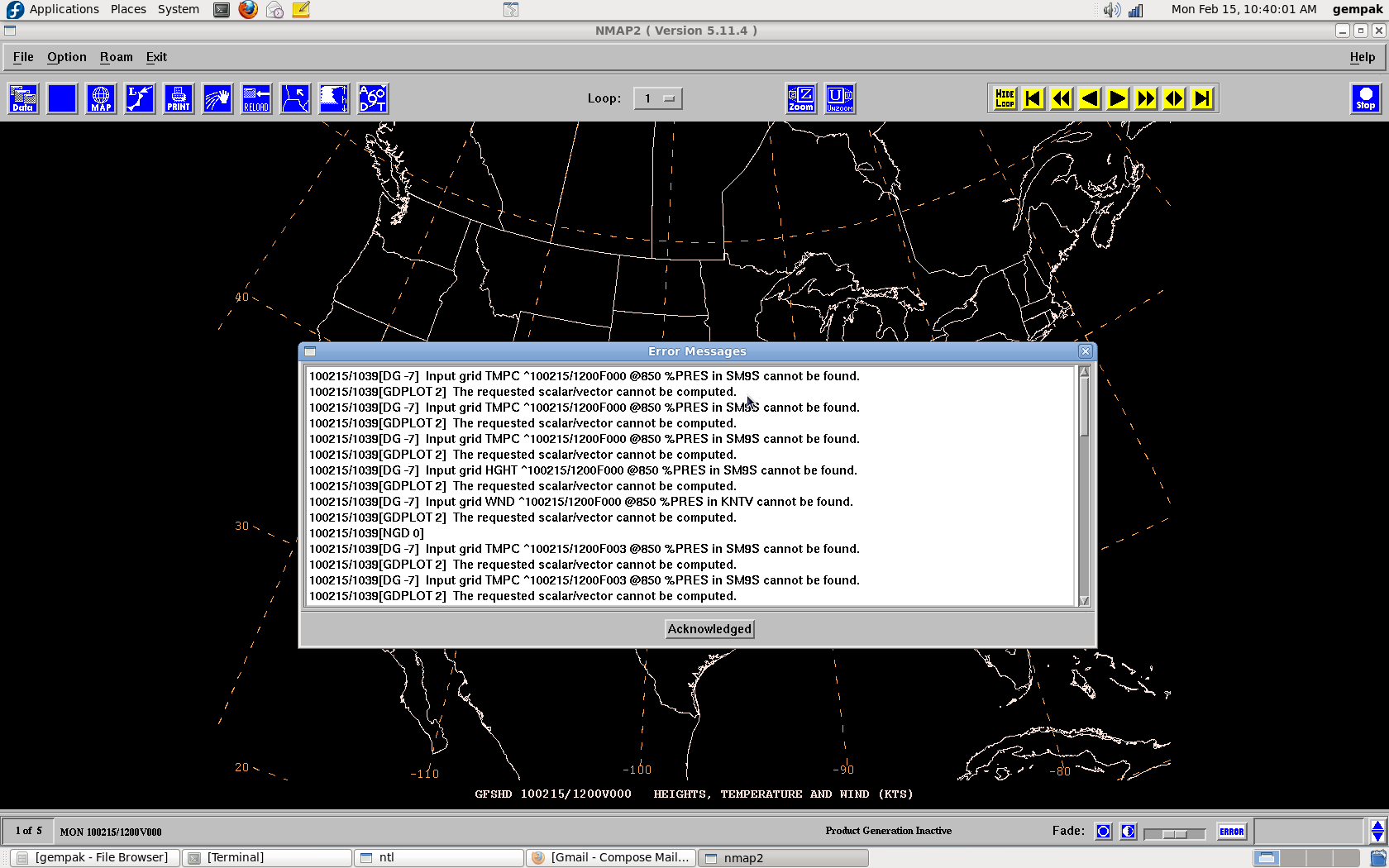This screenshot has width=1389, height=868.
Task: Toggle the Hide Loop button
Action: [x=1005, y=99]
